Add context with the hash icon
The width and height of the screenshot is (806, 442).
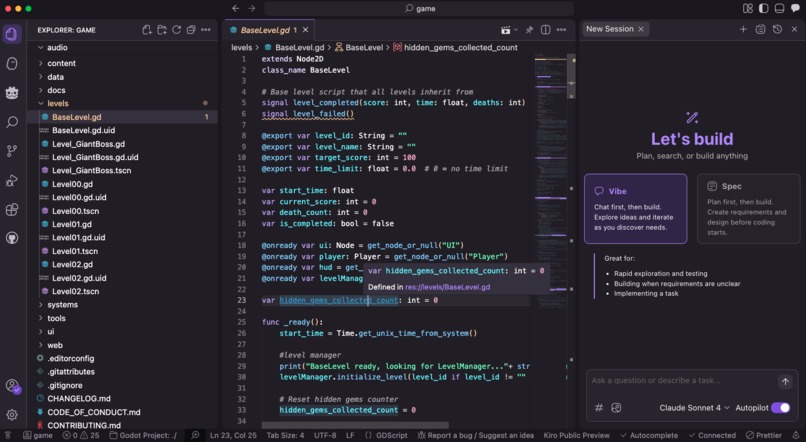click(599, 408)
